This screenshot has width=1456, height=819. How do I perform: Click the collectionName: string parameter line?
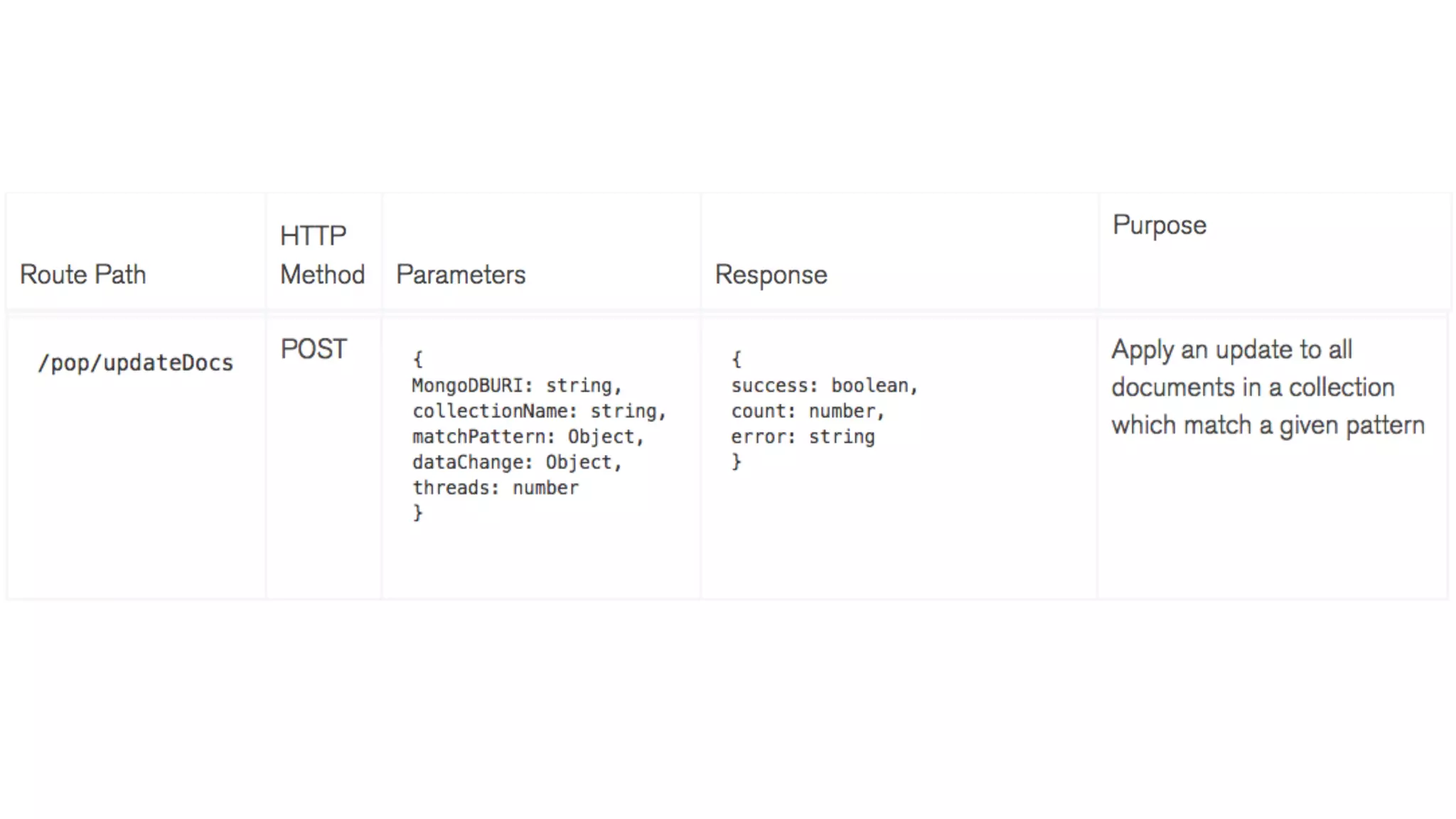[538, 411]
